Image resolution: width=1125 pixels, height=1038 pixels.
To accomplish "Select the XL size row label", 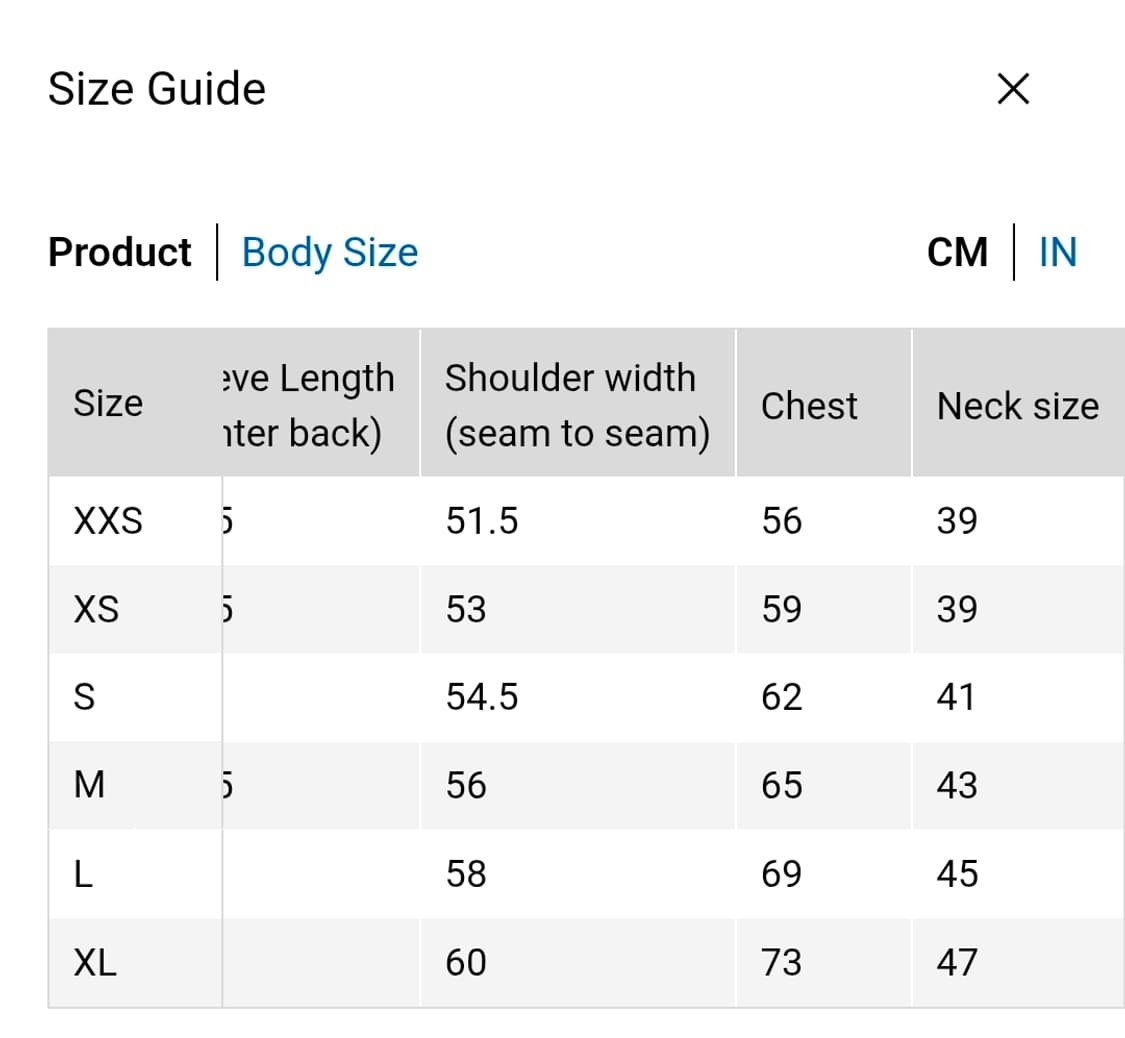I will click(x=95, y=962).
